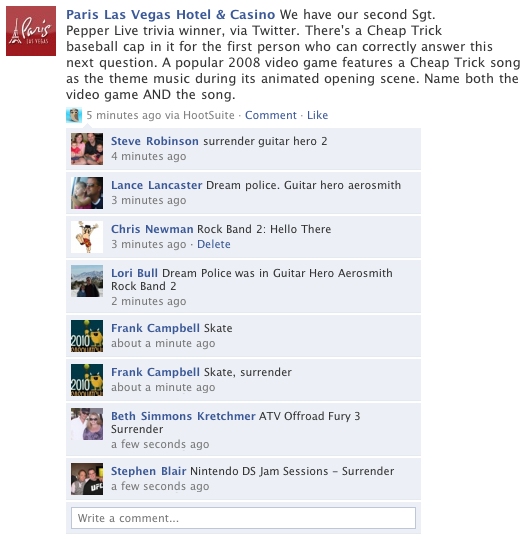
Task: Click Stephen Blair's profile photo
Action: (87, 479)
